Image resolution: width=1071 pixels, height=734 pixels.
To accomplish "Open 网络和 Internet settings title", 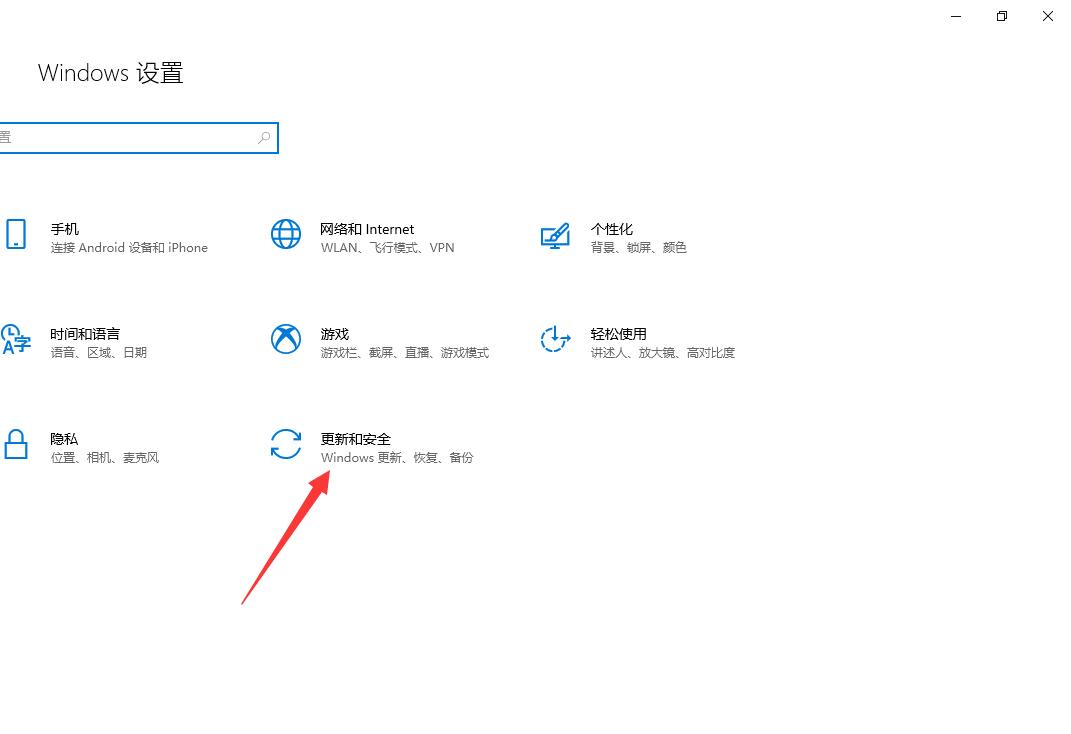I will point(367,229).
